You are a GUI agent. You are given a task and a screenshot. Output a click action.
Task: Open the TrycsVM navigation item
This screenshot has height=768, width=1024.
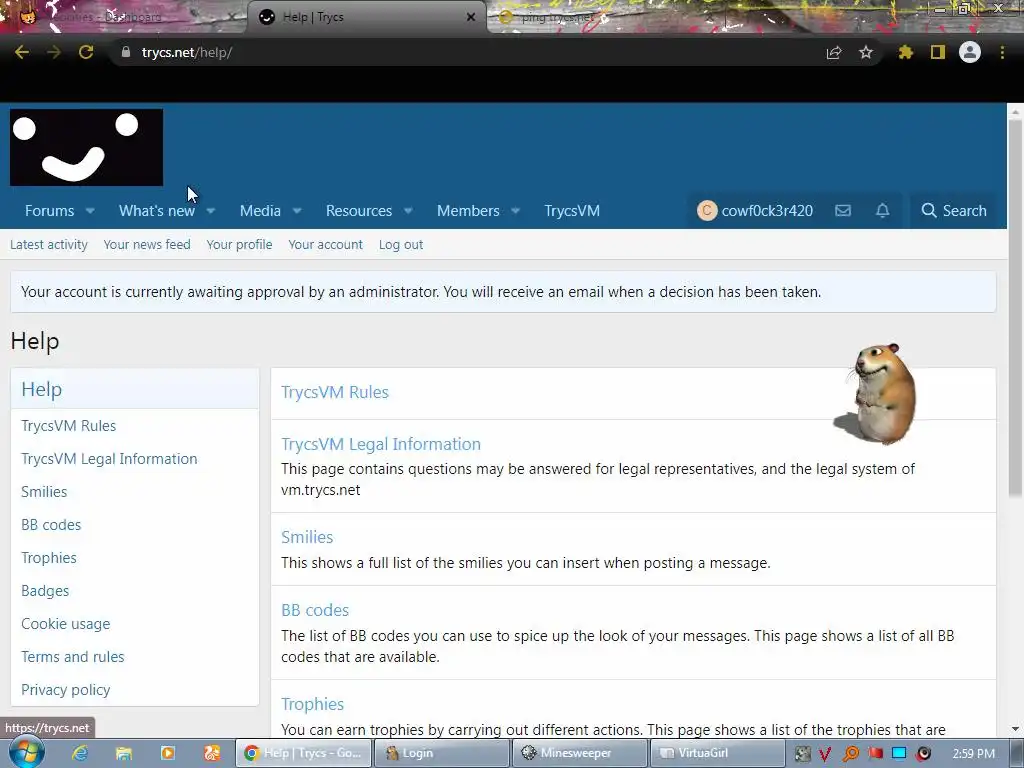tap(572, 211)
